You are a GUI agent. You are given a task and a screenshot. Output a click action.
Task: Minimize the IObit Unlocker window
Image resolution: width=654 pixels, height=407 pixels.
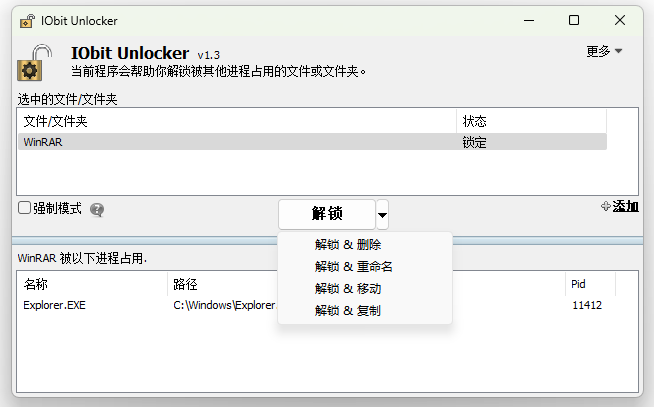tap(529, 20)
